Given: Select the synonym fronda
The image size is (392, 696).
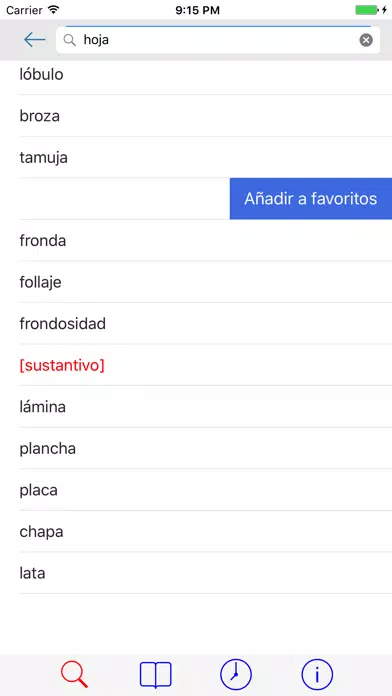Looking at the screenshot, I should pos(206,240).
